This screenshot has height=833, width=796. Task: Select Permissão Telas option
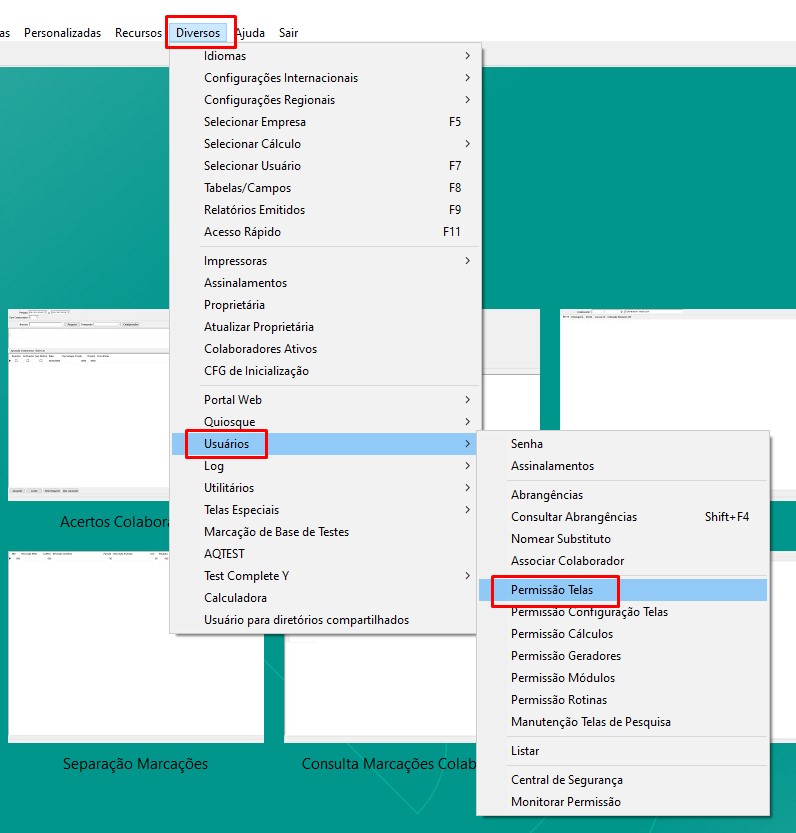point(551,590)
